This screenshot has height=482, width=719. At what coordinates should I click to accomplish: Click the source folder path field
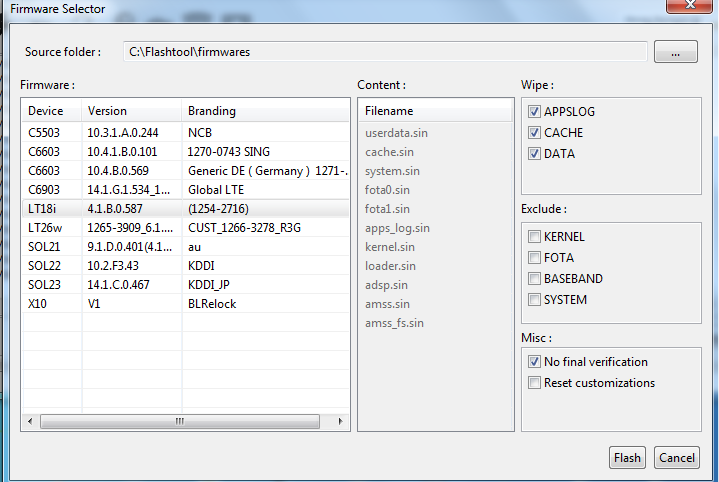tap(384, 52)
